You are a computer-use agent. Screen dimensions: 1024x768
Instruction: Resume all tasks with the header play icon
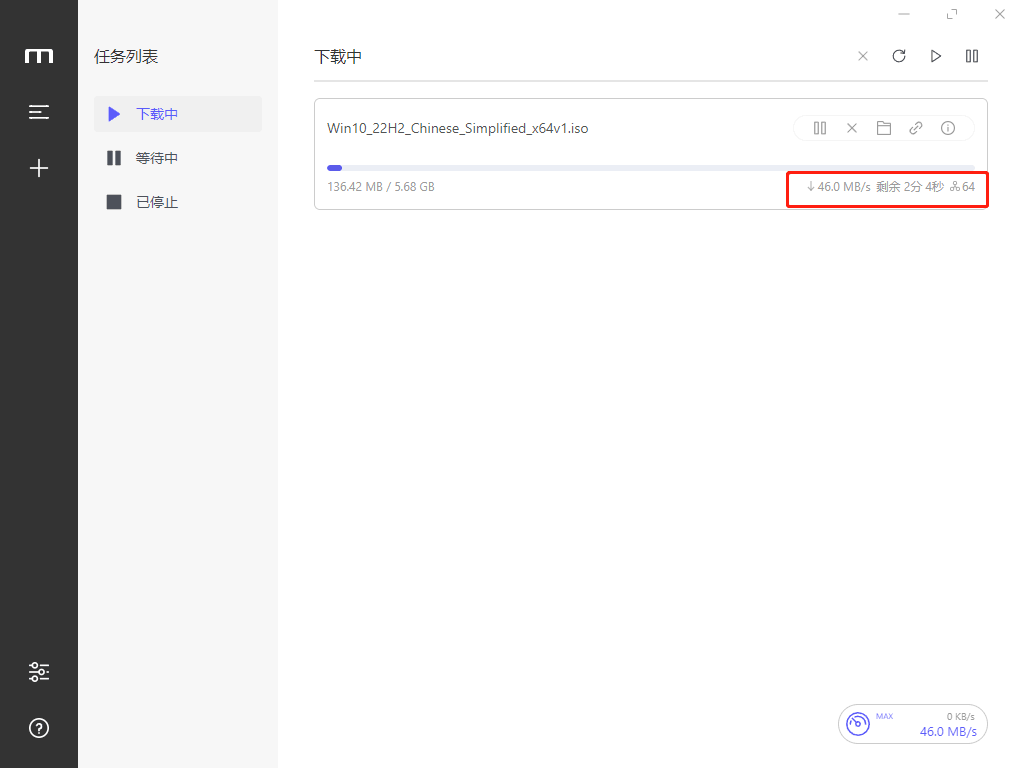click(936, 56)
